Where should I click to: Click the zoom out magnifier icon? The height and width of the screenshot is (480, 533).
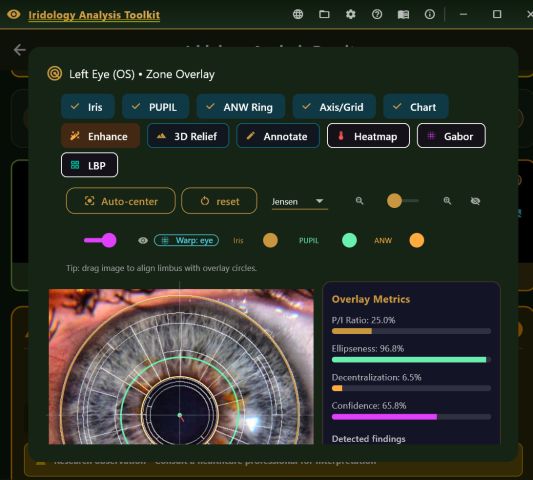point(359,201)
